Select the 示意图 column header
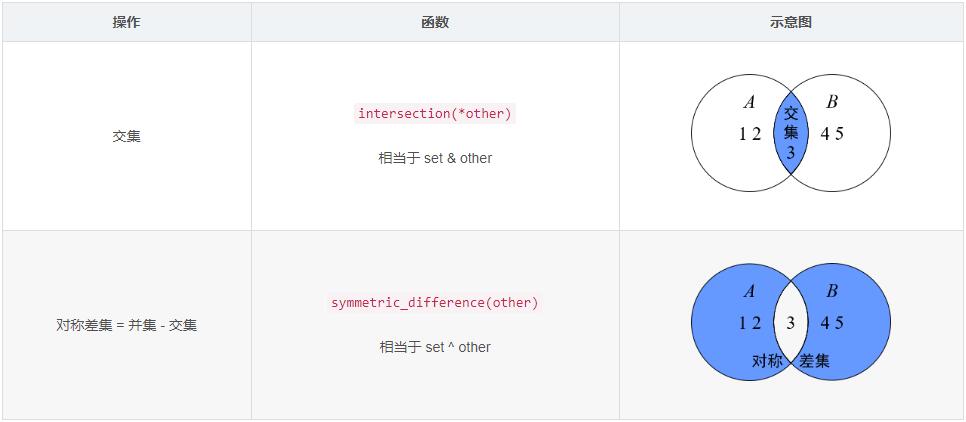The image size is (966, 422). pyautogui.click(x=791, y=22)
